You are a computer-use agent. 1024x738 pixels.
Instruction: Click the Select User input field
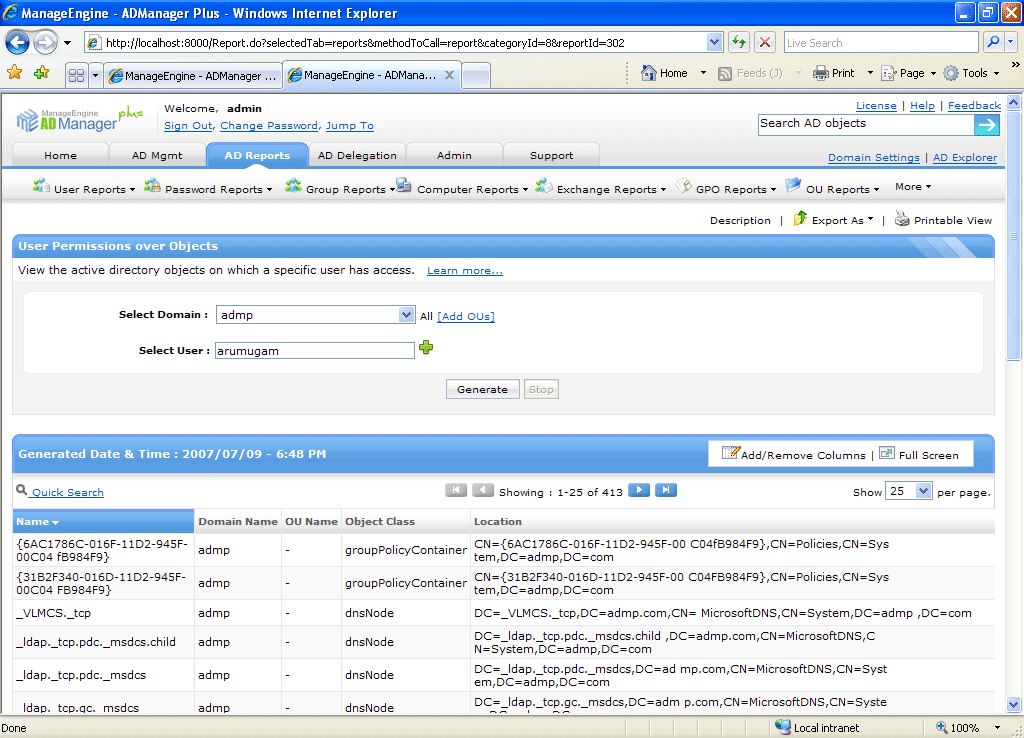[x=315, y=351]
